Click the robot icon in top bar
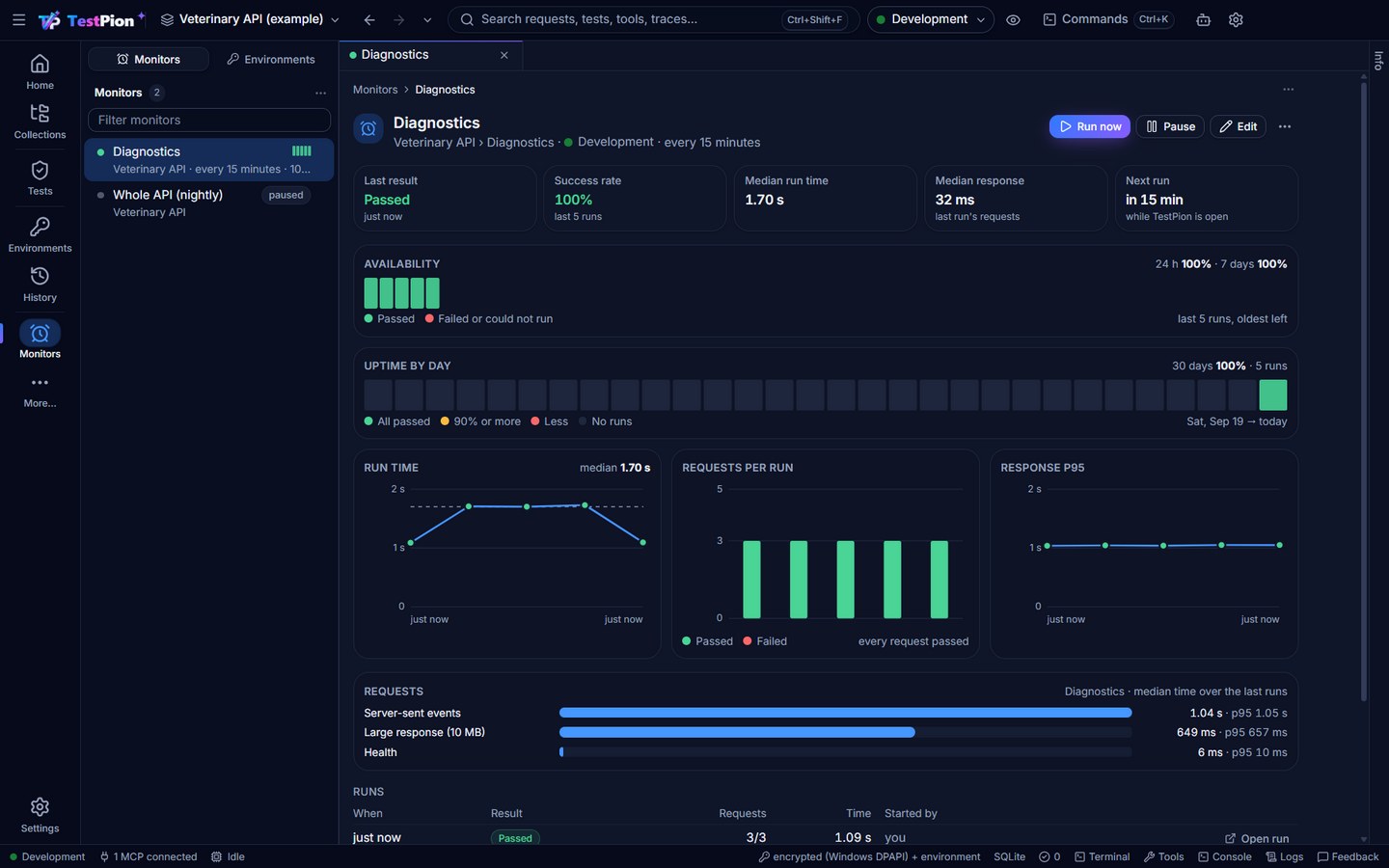1389x868 pixels. [1203, 19]
